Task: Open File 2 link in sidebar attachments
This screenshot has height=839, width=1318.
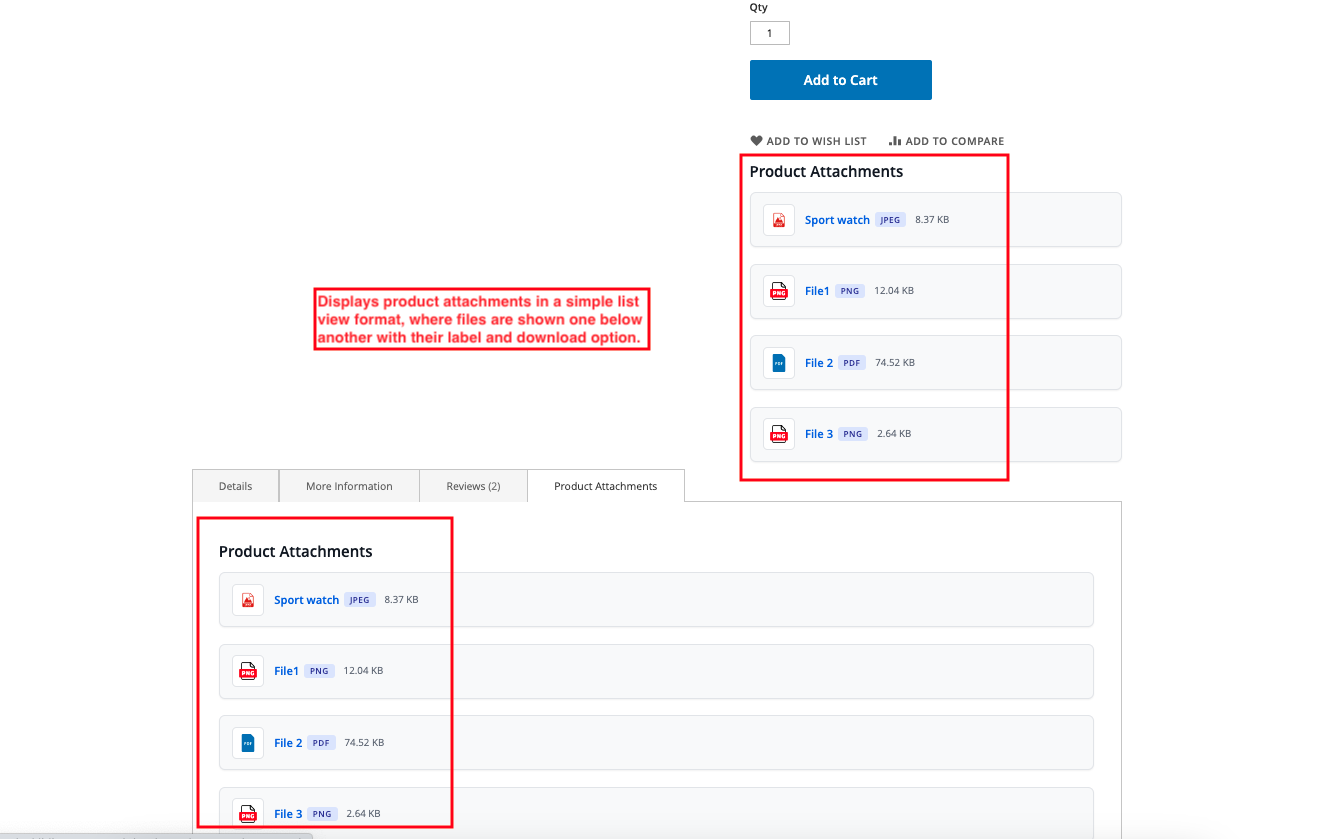Action: click(818, 363)
